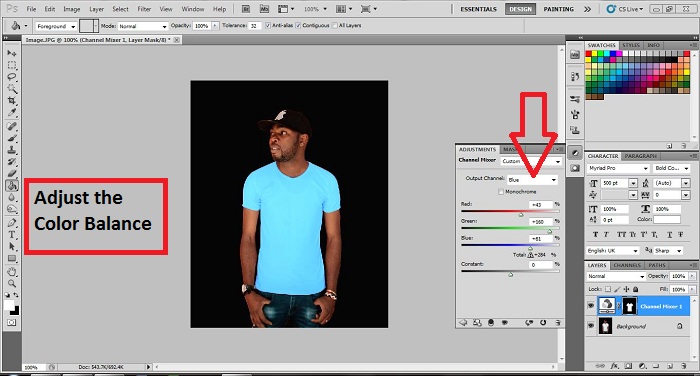
Task: Click the Tolerance input field
Action: pyautogui.click(x=254, y=26)
